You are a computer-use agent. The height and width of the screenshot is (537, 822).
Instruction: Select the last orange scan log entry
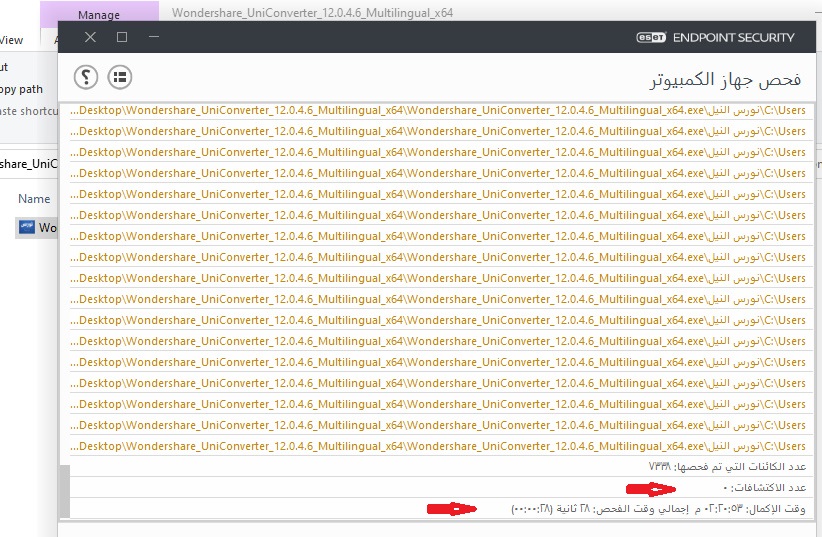point(438,446)
